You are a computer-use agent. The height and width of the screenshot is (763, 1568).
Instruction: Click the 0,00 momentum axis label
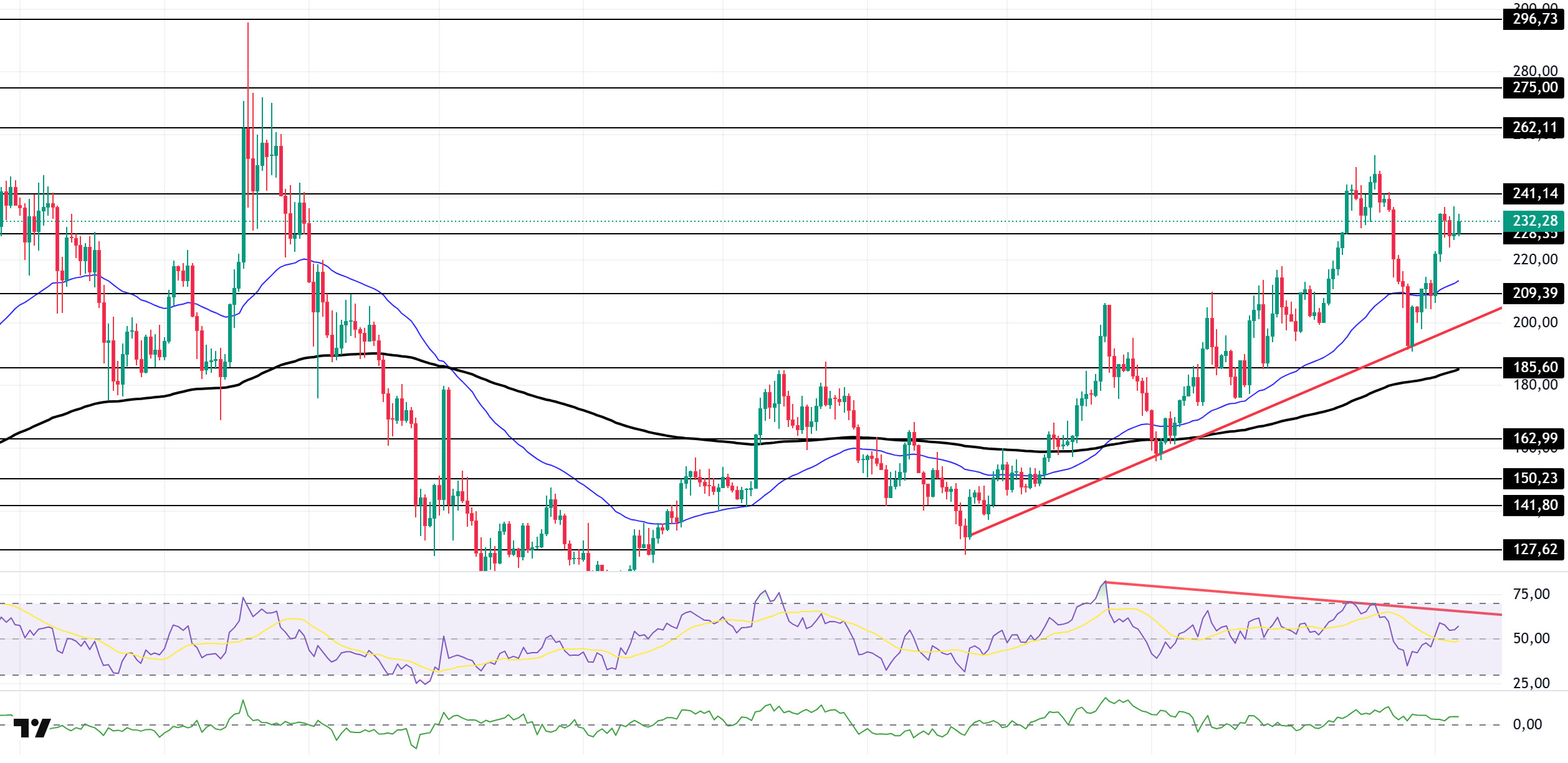point(1527,724)
